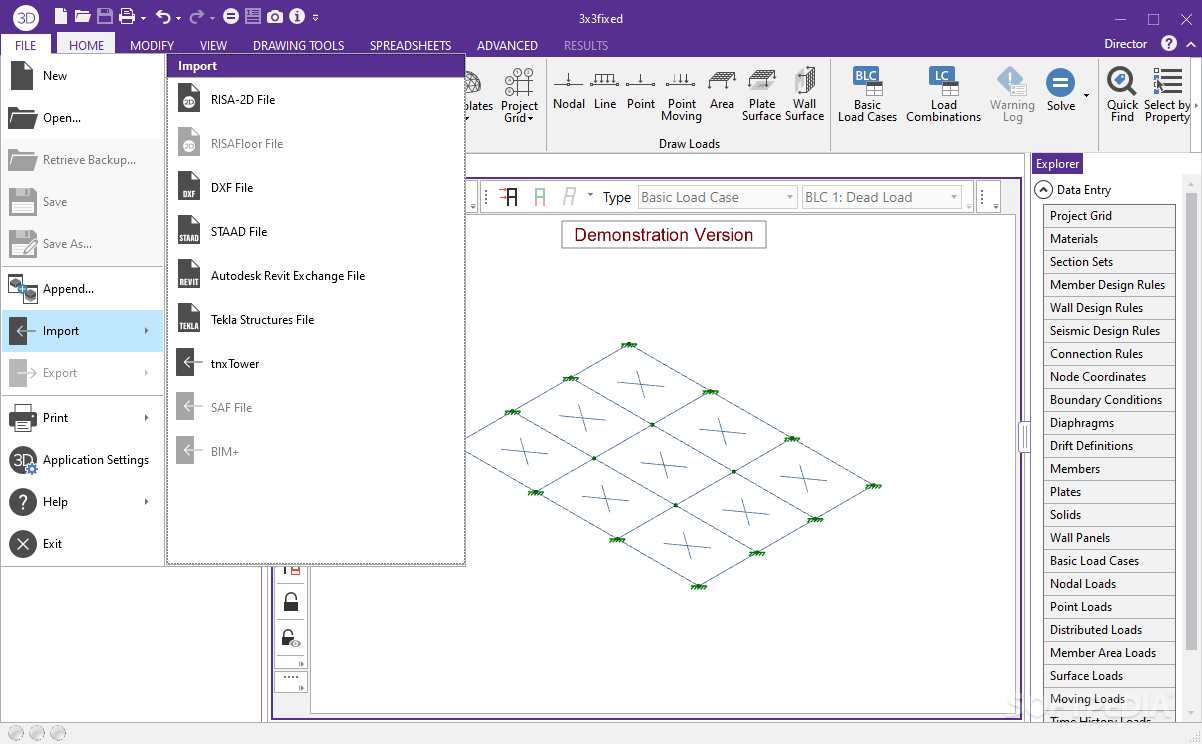Click the Help question mark icon near Director
This screenshot has width=1202, height=744.
coord(1169,44)
